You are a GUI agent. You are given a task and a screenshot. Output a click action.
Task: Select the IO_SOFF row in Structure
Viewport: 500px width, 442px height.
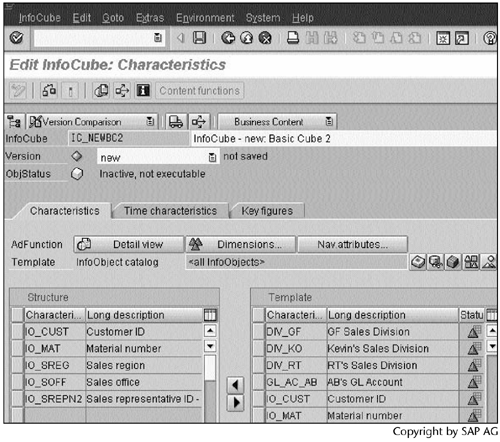18,382
